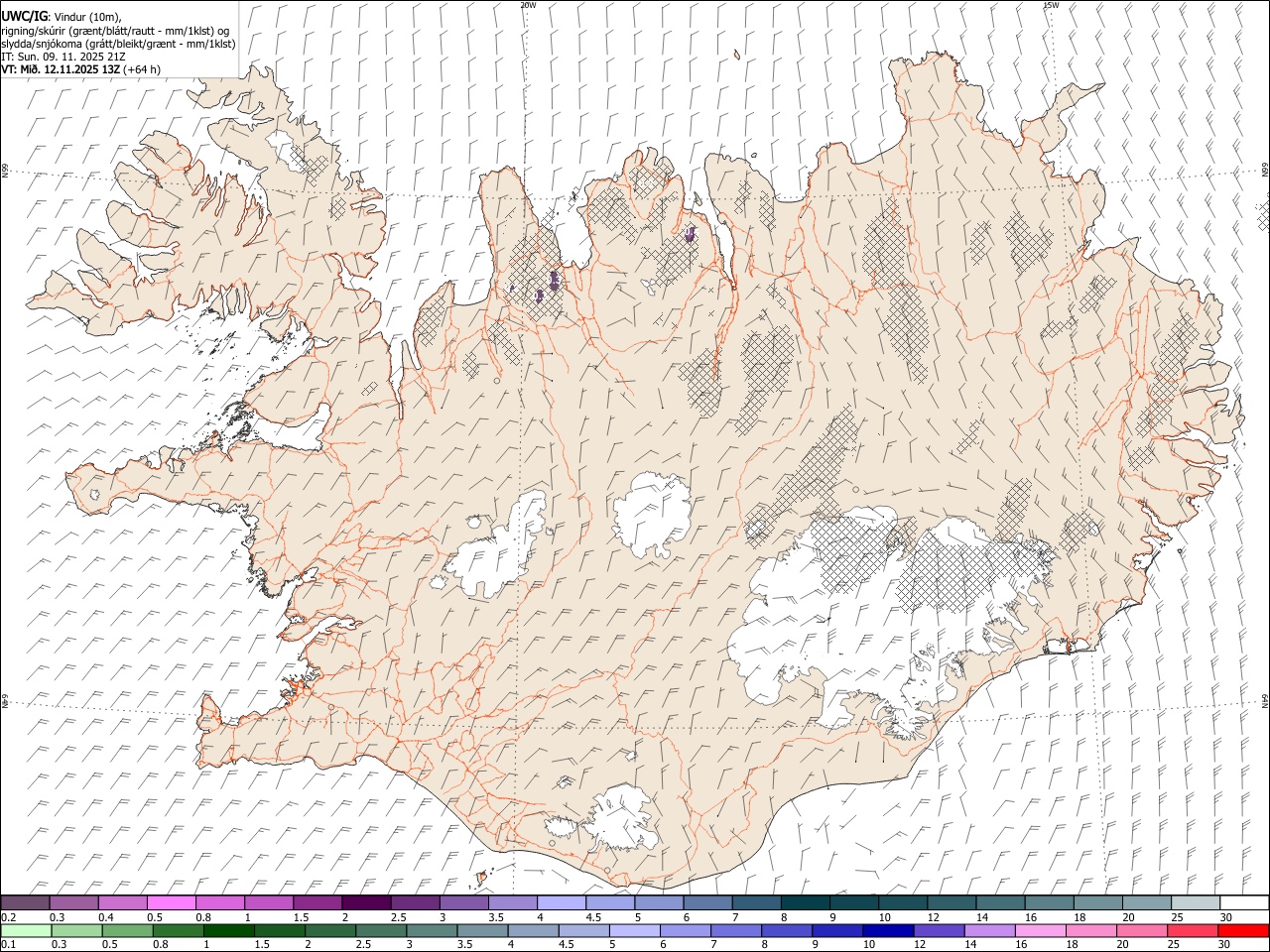Select the bright red swatch at lower legend end

(x=1243, y=930)
